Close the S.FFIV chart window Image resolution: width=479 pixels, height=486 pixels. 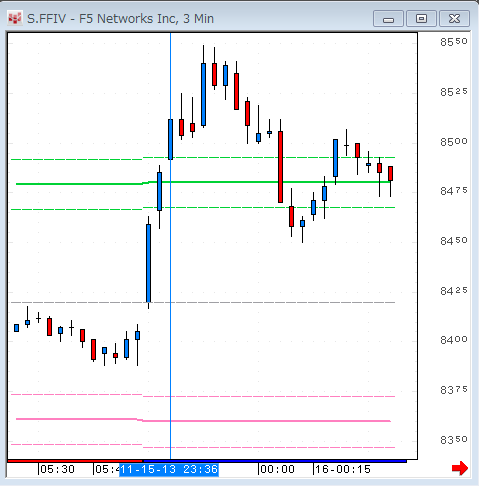[454, 19]
